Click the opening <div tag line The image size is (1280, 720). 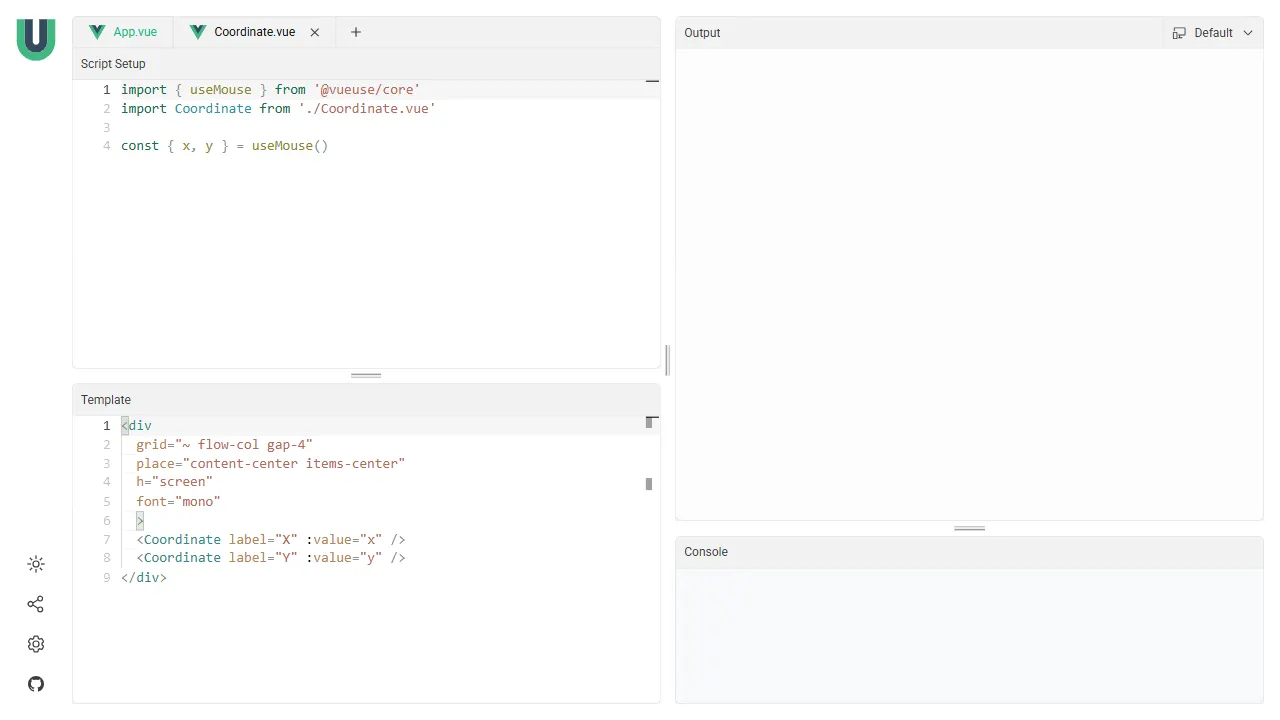tap(136, 425)
